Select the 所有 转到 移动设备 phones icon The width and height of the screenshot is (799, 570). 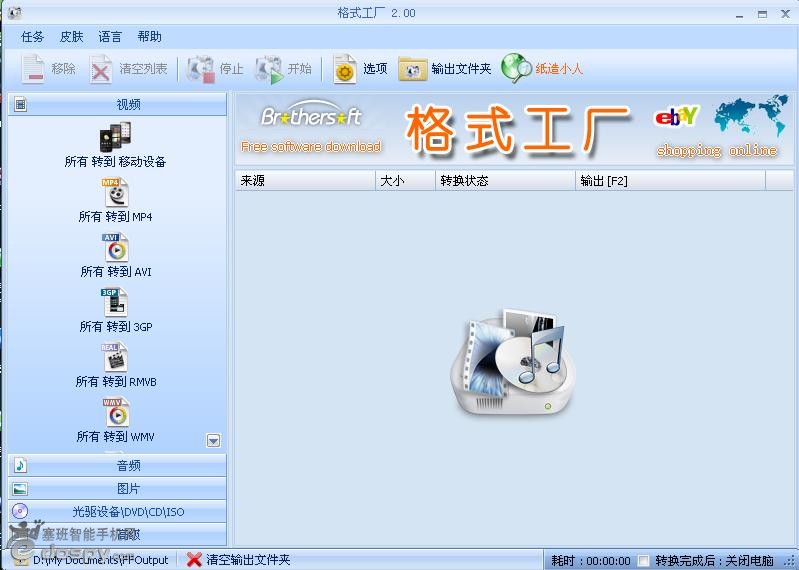[x=115, y=137]
